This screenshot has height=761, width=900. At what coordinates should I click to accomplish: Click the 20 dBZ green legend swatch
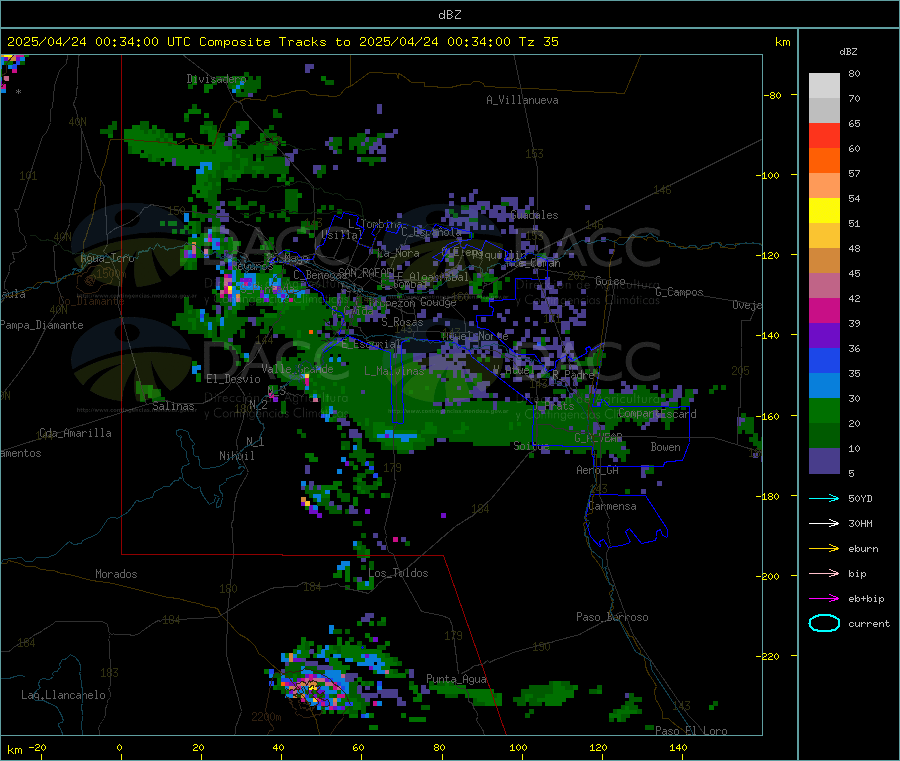pyautogui.click(x=824, y=410)
